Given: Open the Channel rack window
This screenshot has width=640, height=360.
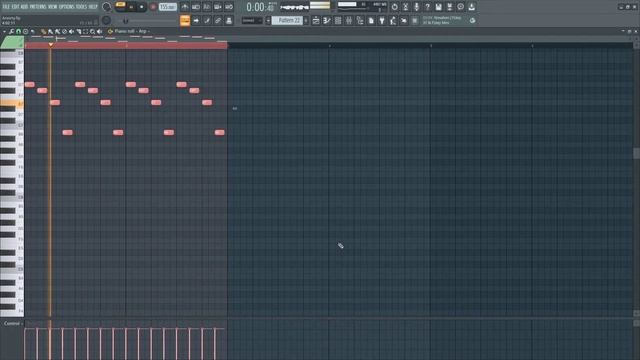Looking at the screenshot, I should pos(338,20).
